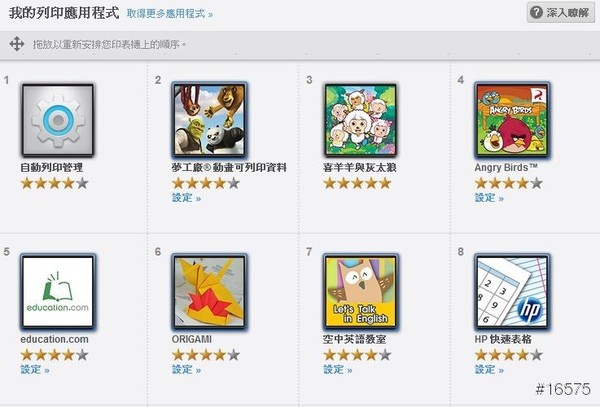The image size is (600, 407).
Task: Click the Angry Birds™ title text
Action: coord(506,168)
